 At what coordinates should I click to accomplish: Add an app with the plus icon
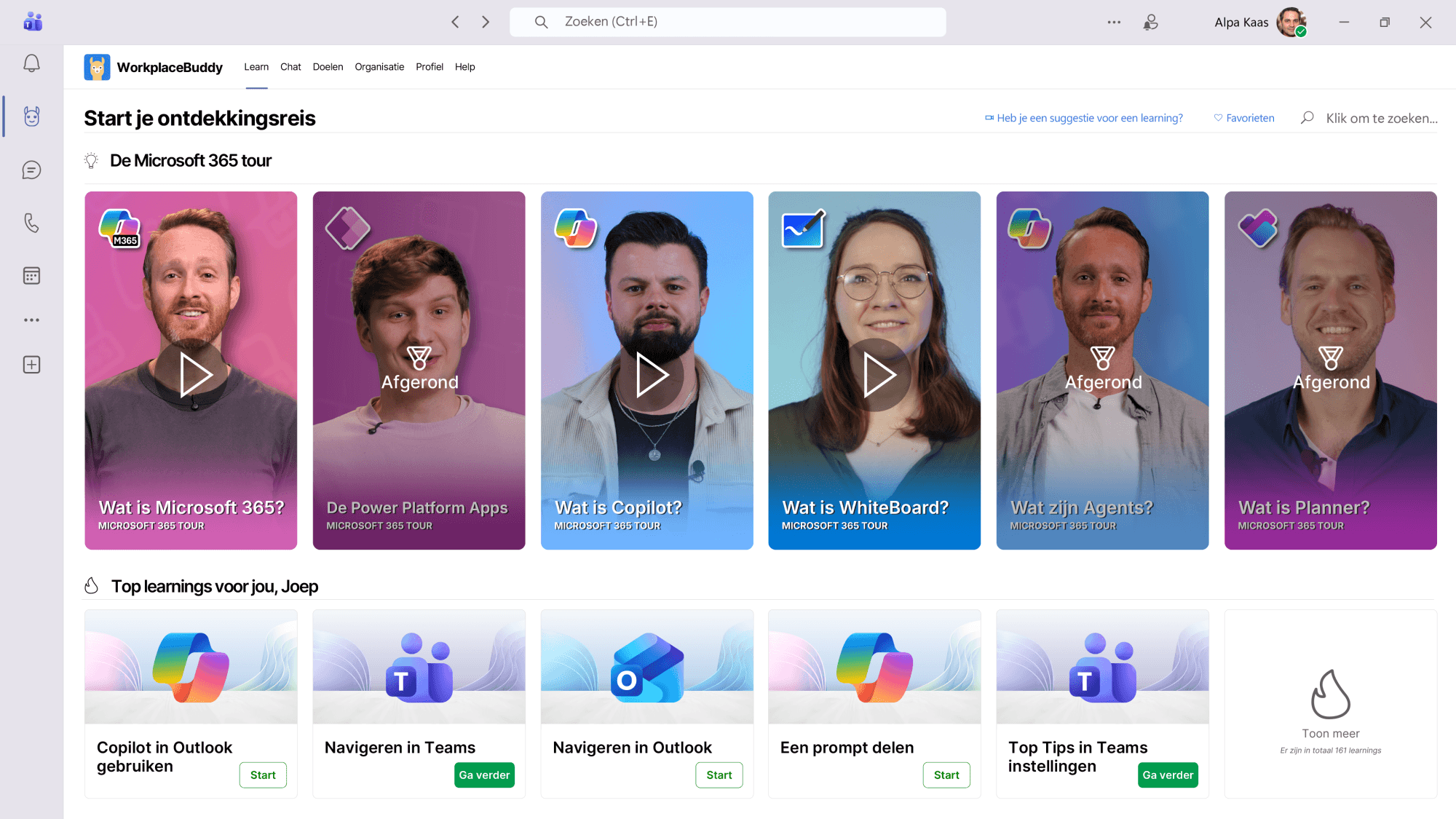[x=31, y=365]
